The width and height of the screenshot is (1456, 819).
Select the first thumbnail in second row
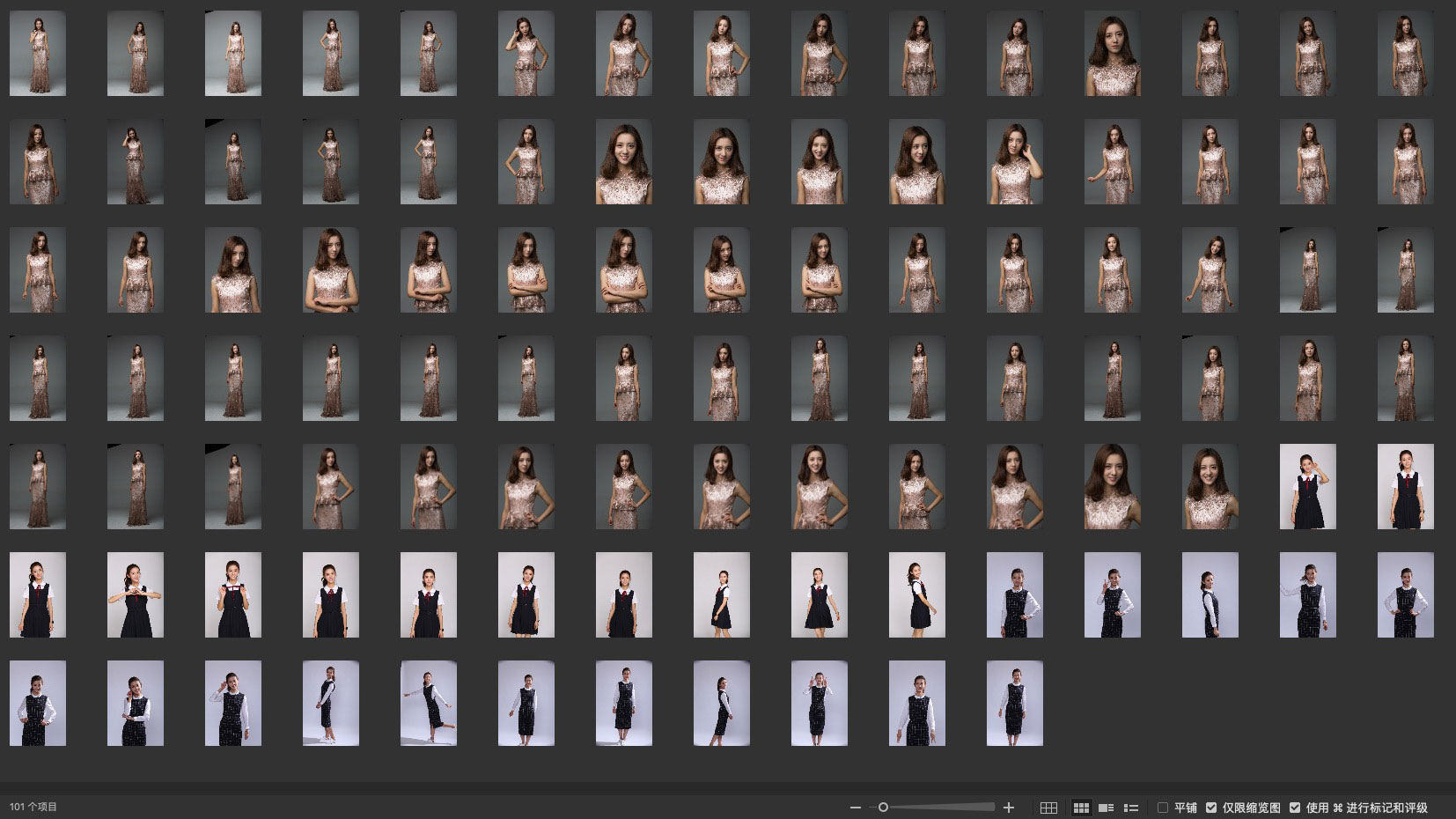pos(38,162)
